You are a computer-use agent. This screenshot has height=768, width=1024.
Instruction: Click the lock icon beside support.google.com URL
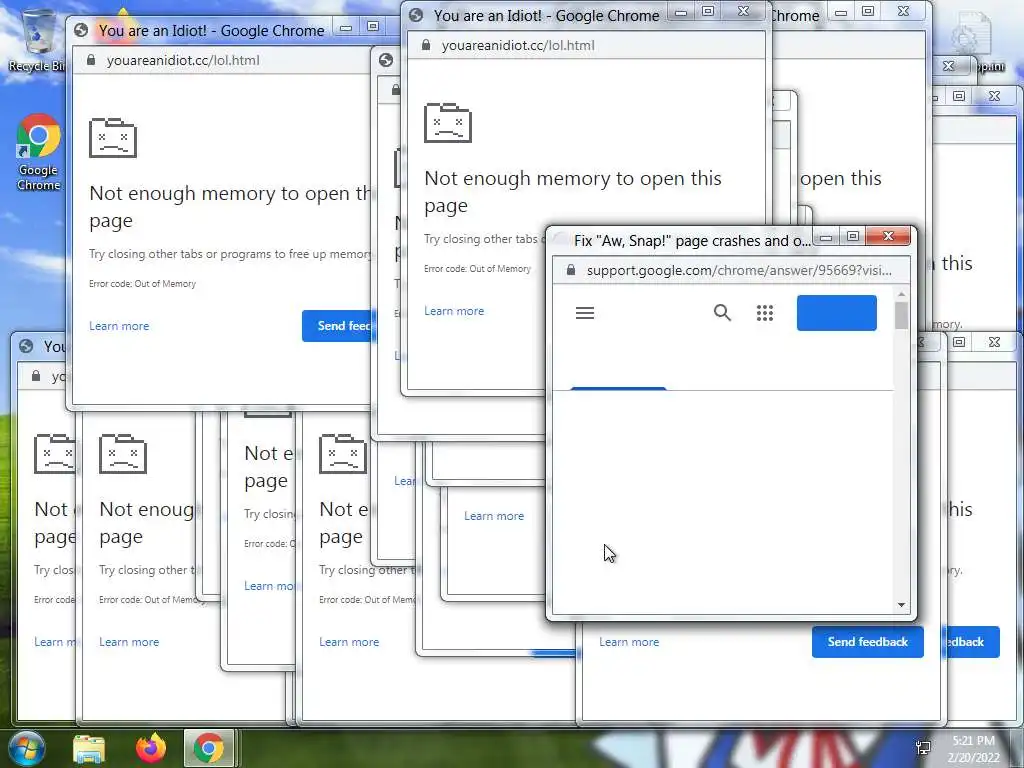pyautogui.click(x=571, y=270)
